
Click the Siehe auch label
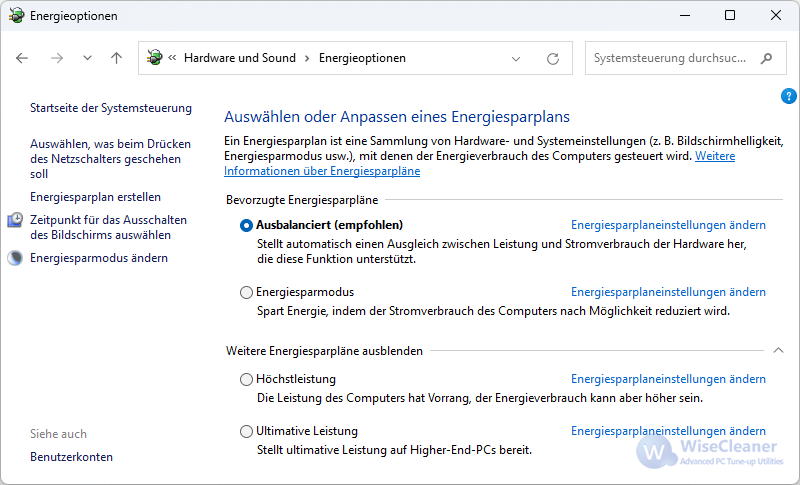(58, 434)
